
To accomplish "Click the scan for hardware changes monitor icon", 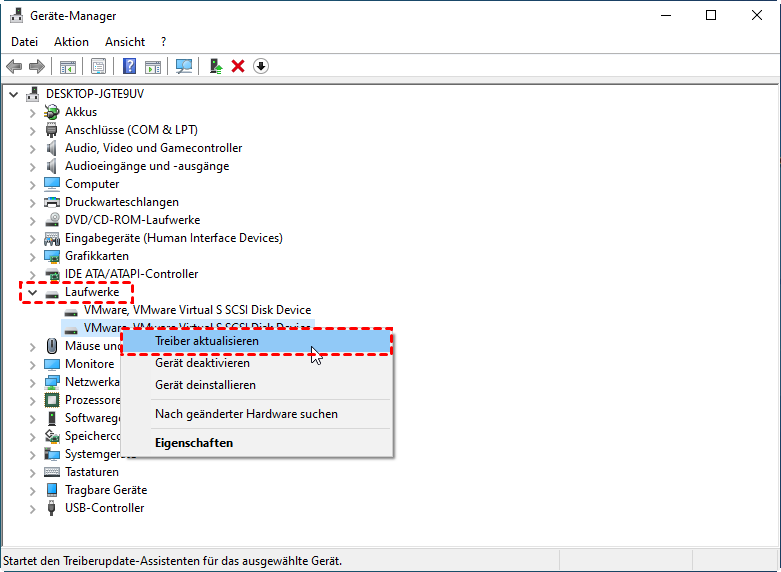I will pos(184,66).
